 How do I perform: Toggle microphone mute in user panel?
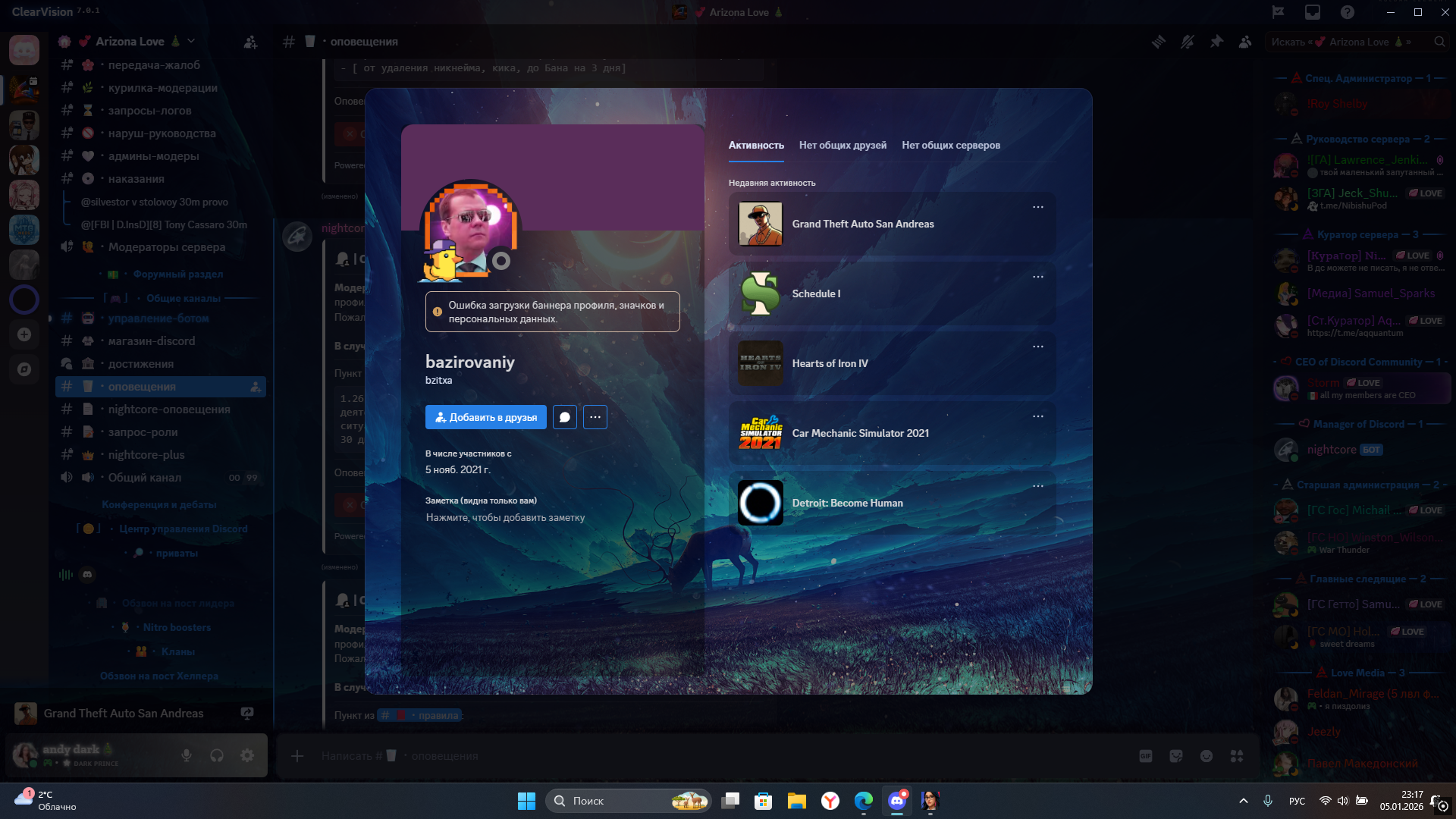187,755
